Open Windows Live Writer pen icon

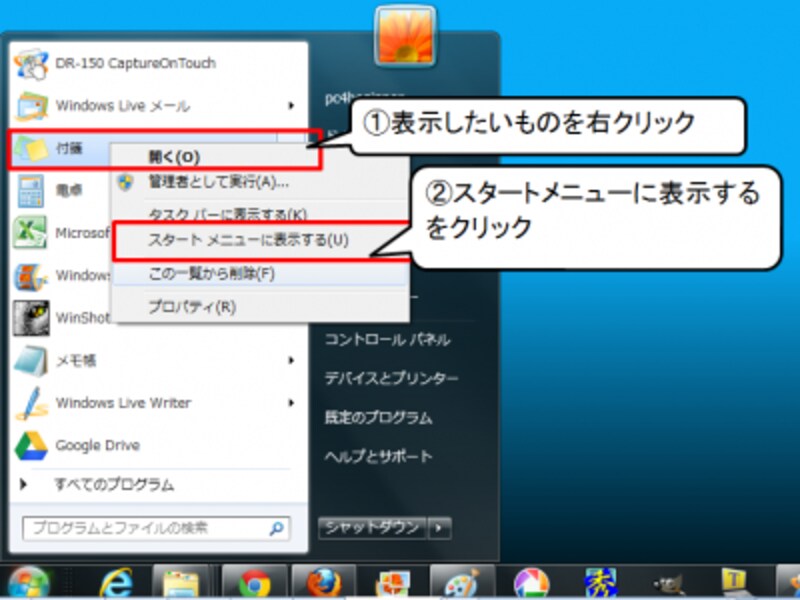(31, 403)
